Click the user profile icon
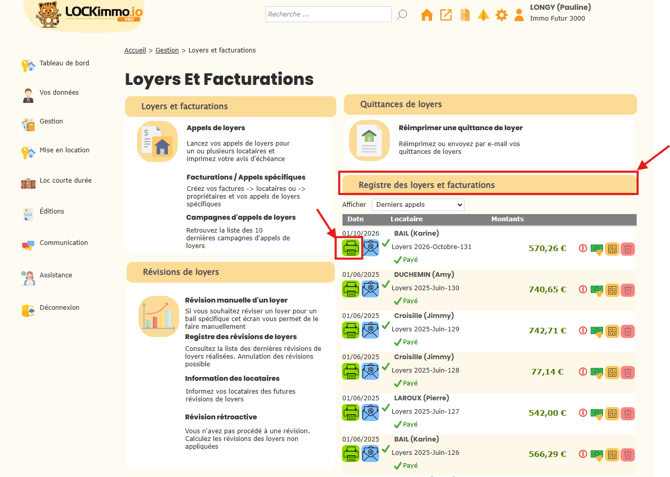Image resolution: width=670 pixels, height=477 pixels. pos(519,15)
